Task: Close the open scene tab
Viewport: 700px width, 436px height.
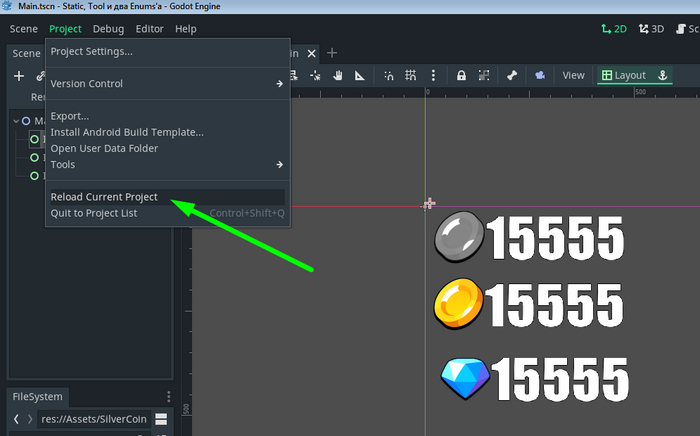Action: (312, 53)
